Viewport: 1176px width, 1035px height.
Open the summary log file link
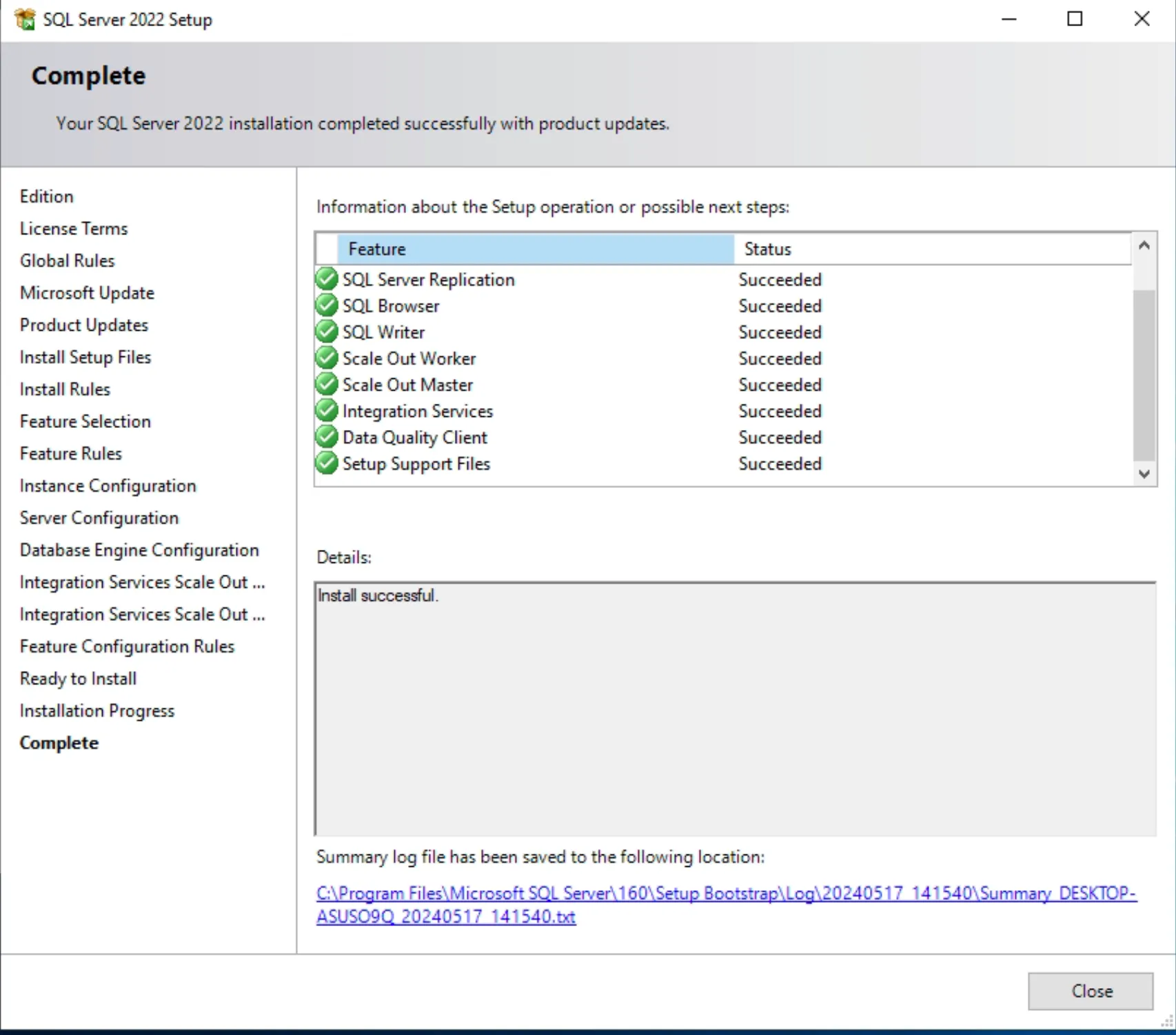pyautogui.click(x=726, y=905)
